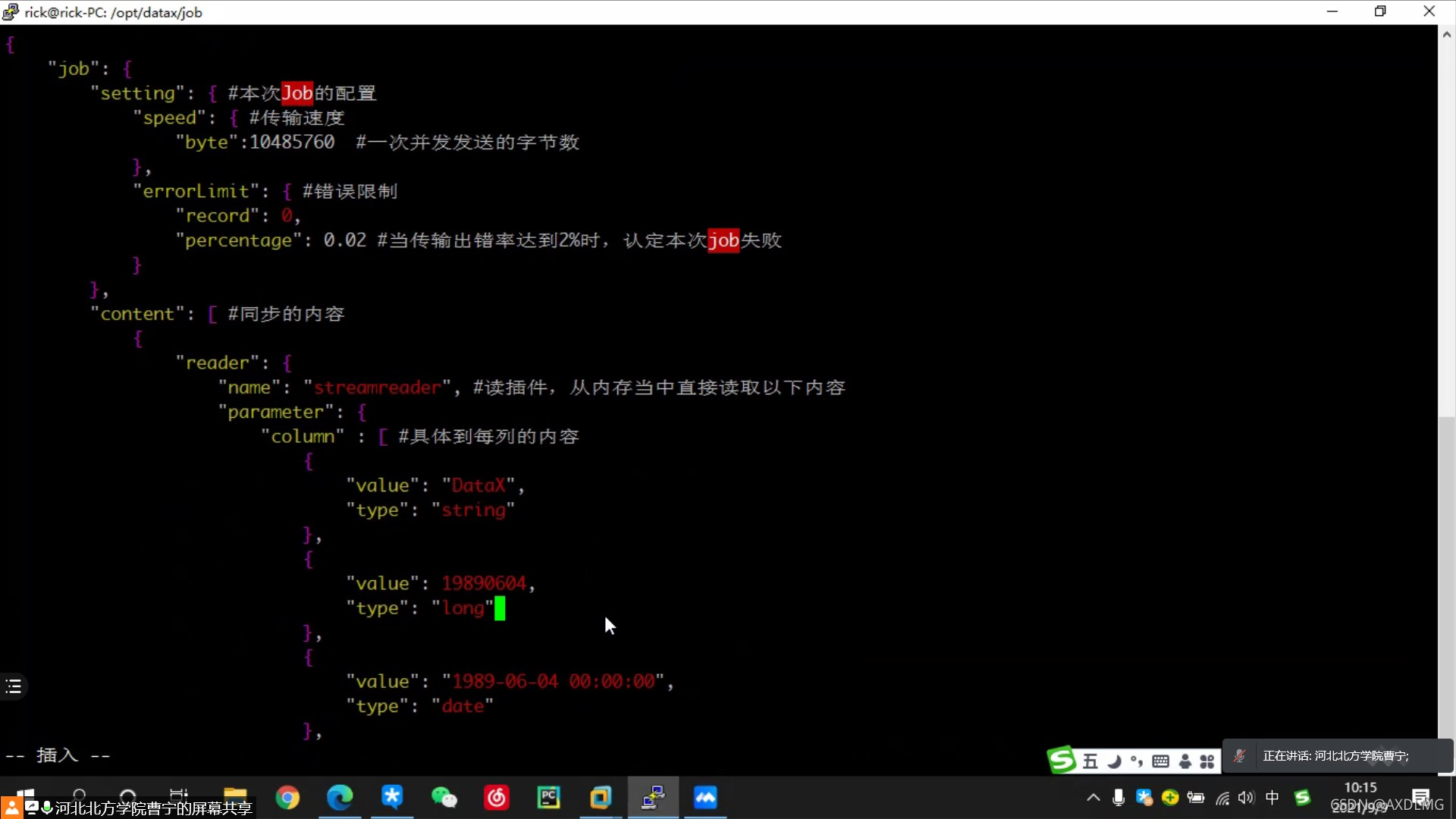
Task: Open the Sogou soft keyboard
Action: (1161, 761)
